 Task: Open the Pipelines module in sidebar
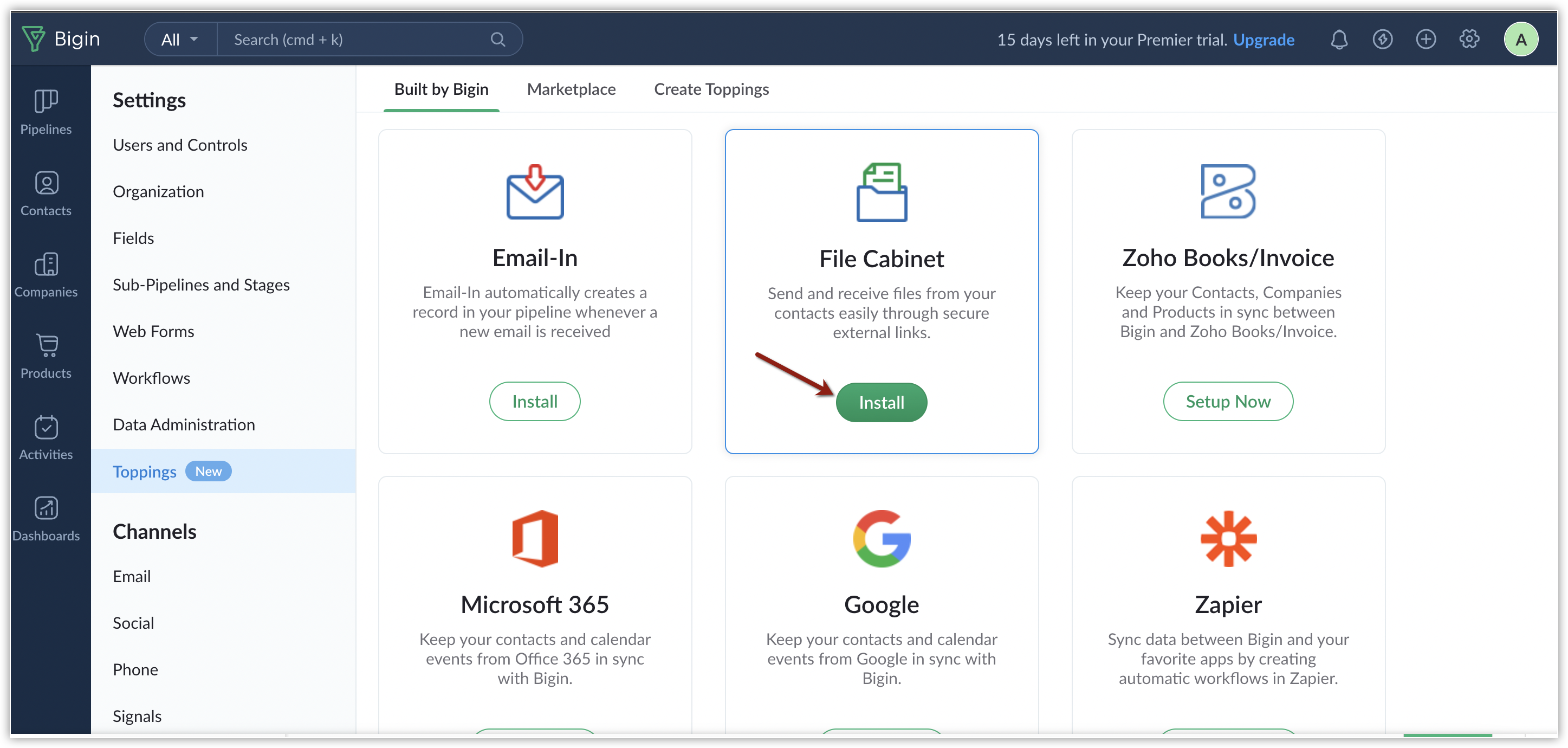pos(46,112)
